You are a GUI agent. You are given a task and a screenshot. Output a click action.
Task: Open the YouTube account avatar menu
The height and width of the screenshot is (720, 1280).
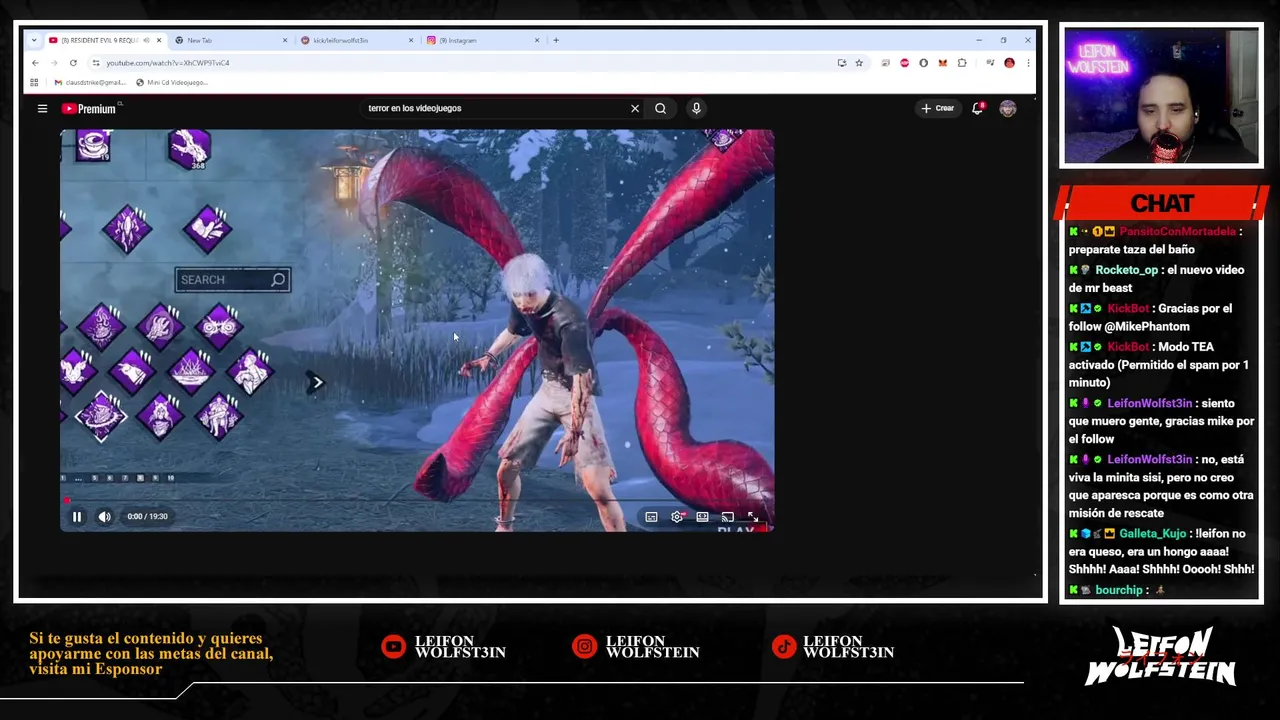click(1008, 108)
